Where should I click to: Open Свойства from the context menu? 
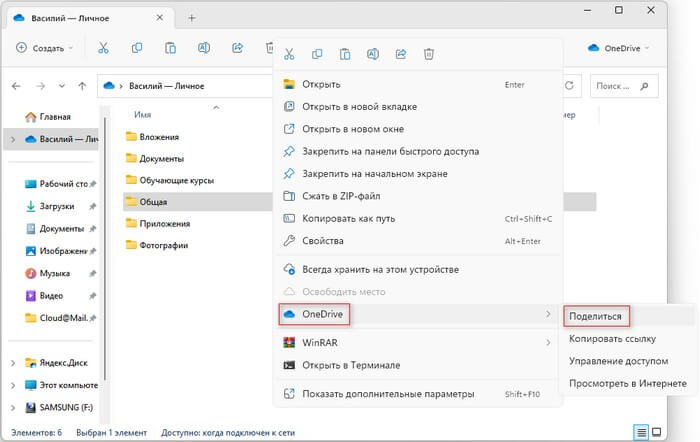pyautogui.click(x=417, y=241)
